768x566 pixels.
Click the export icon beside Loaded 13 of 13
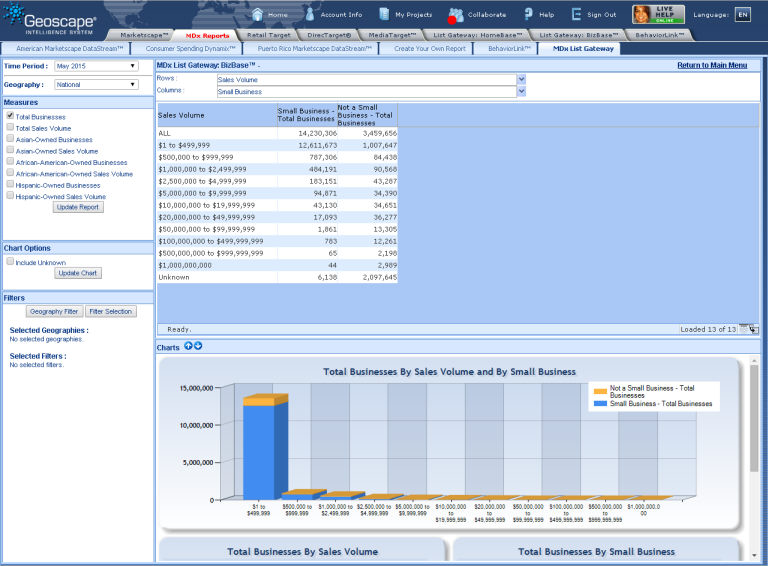753,329
